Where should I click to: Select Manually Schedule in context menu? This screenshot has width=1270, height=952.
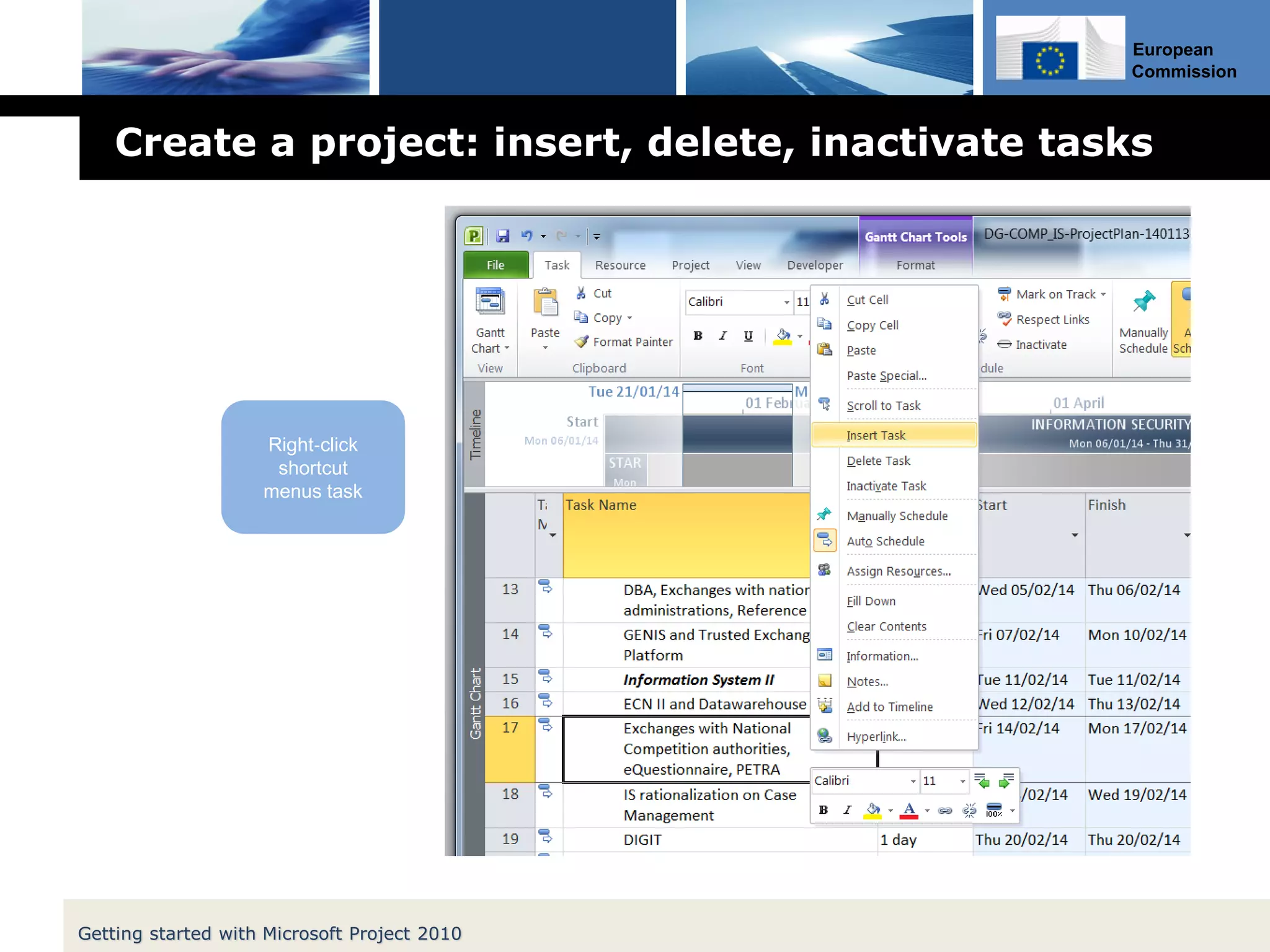[x=894, y=516]
